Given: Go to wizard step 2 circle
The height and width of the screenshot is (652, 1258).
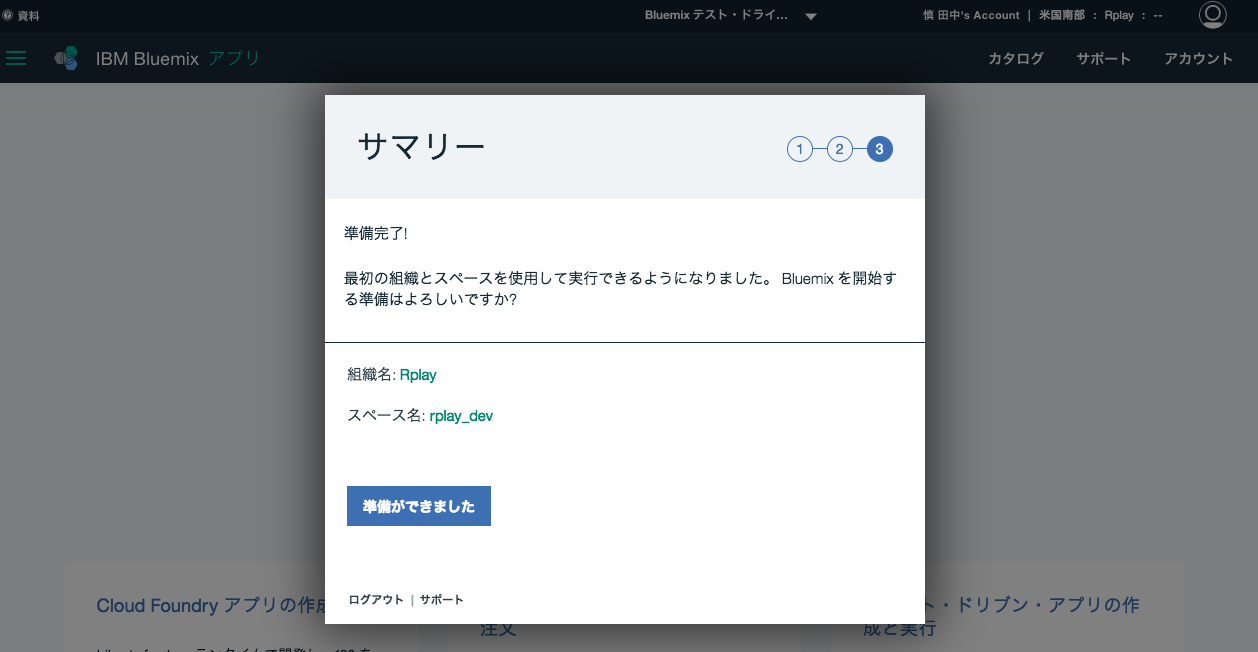Looking at the screenshot, I should [x=839, y=149].
